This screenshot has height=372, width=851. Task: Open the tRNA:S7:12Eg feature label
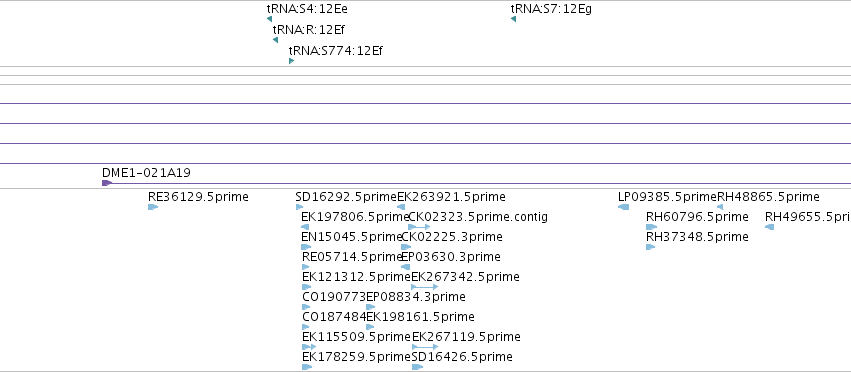pyautogui.click(x=551, y=9)
